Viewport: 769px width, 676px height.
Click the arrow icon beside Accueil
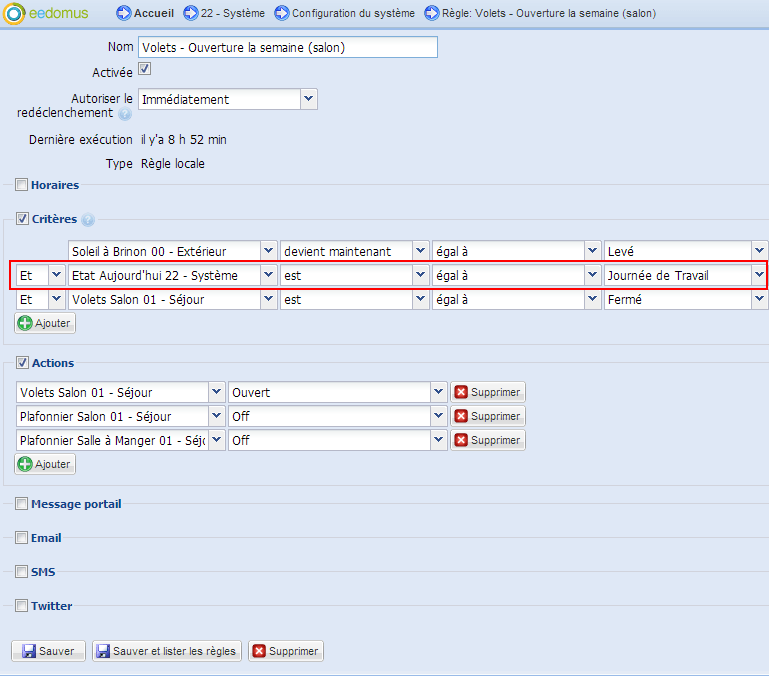coord(124,13)
